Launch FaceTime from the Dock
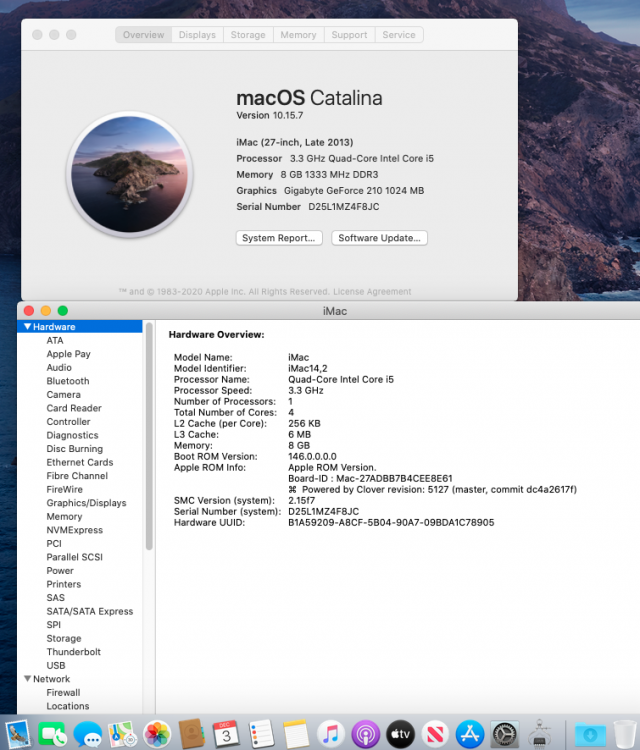The height and width of the screenshot is (750, 640). tap(52, 734)
